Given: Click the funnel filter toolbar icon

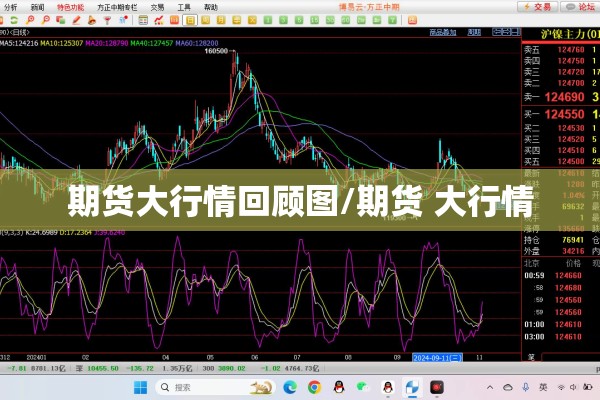Looking at the screenshot, I should (108, 20).
